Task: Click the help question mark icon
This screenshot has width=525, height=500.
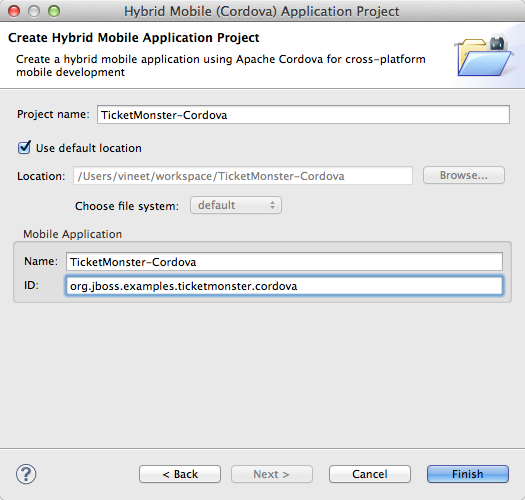Action: pos(26,474)
